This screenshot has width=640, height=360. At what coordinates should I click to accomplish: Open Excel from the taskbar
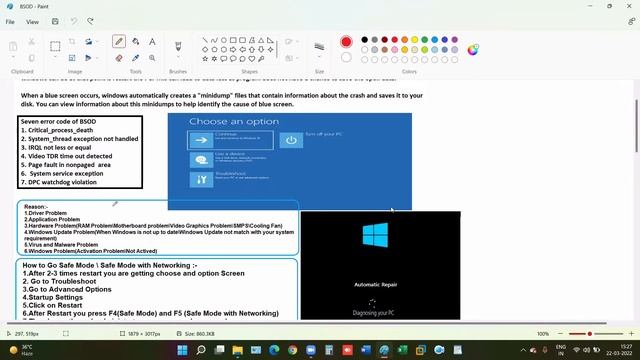(x=402, y=350)
